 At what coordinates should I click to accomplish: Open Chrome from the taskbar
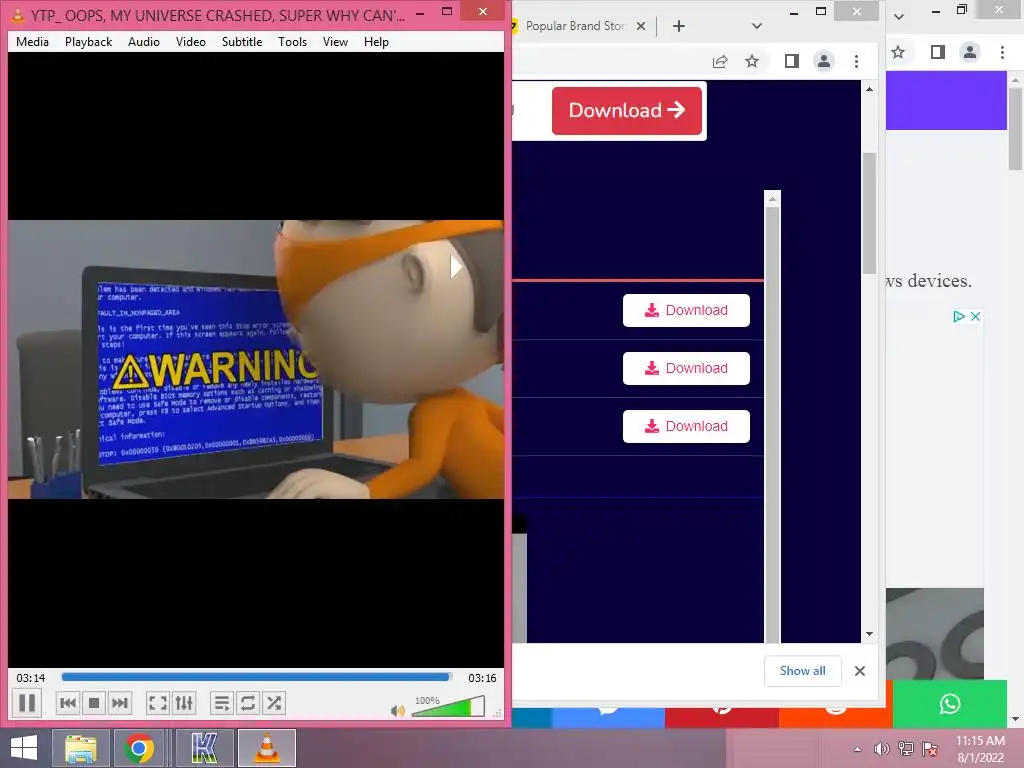(x=138, y=748)
